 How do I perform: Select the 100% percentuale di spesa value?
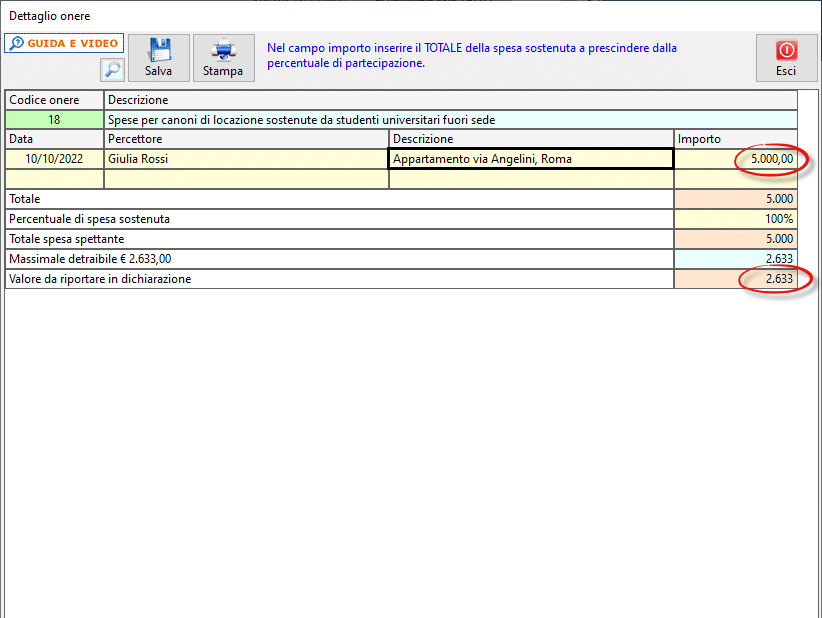click(x=736, y=219)
